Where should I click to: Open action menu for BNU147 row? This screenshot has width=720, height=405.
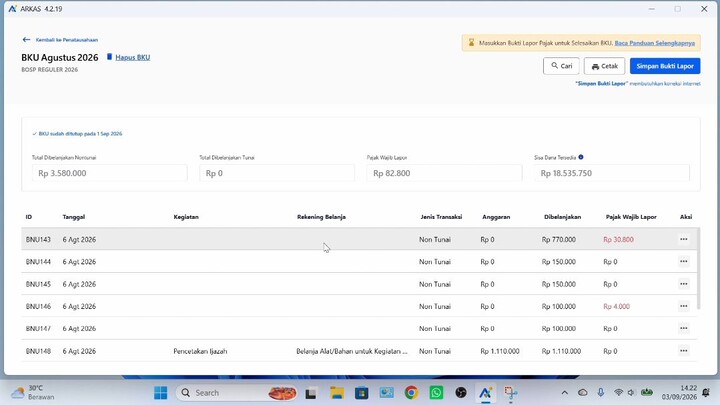coord(684,328)
